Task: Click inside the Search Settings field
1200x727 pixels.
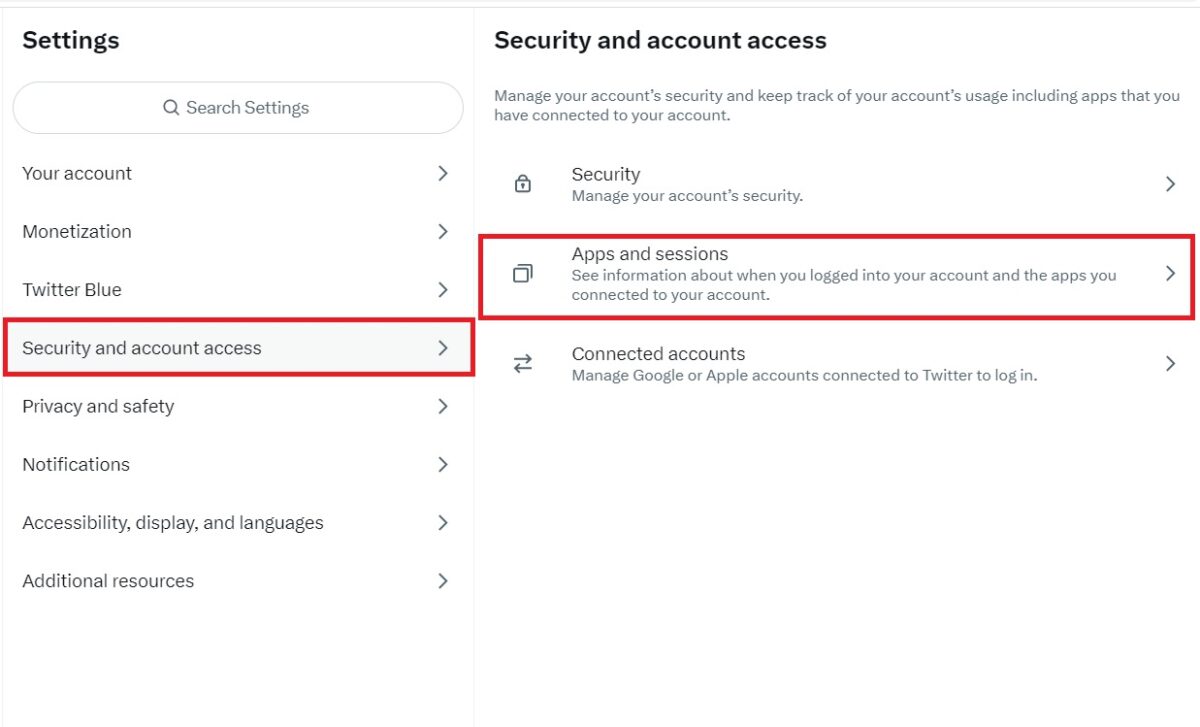Action: (x=238, y=107)
